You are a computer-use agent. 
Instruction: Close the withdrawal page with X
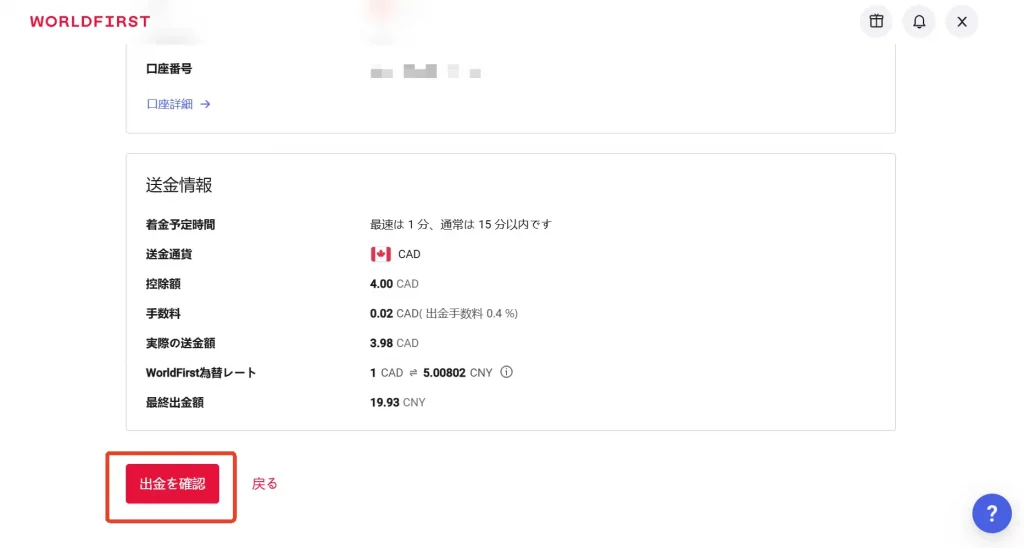coord(962,22)
